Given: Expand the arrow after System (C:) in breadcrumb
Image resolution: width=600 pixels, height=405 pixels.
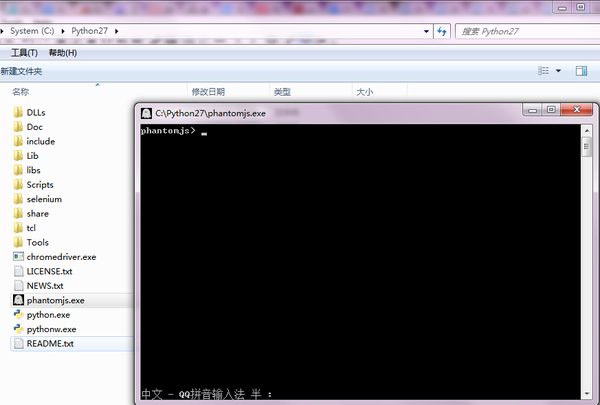Looking at the screenshot, I should [63, 31].
